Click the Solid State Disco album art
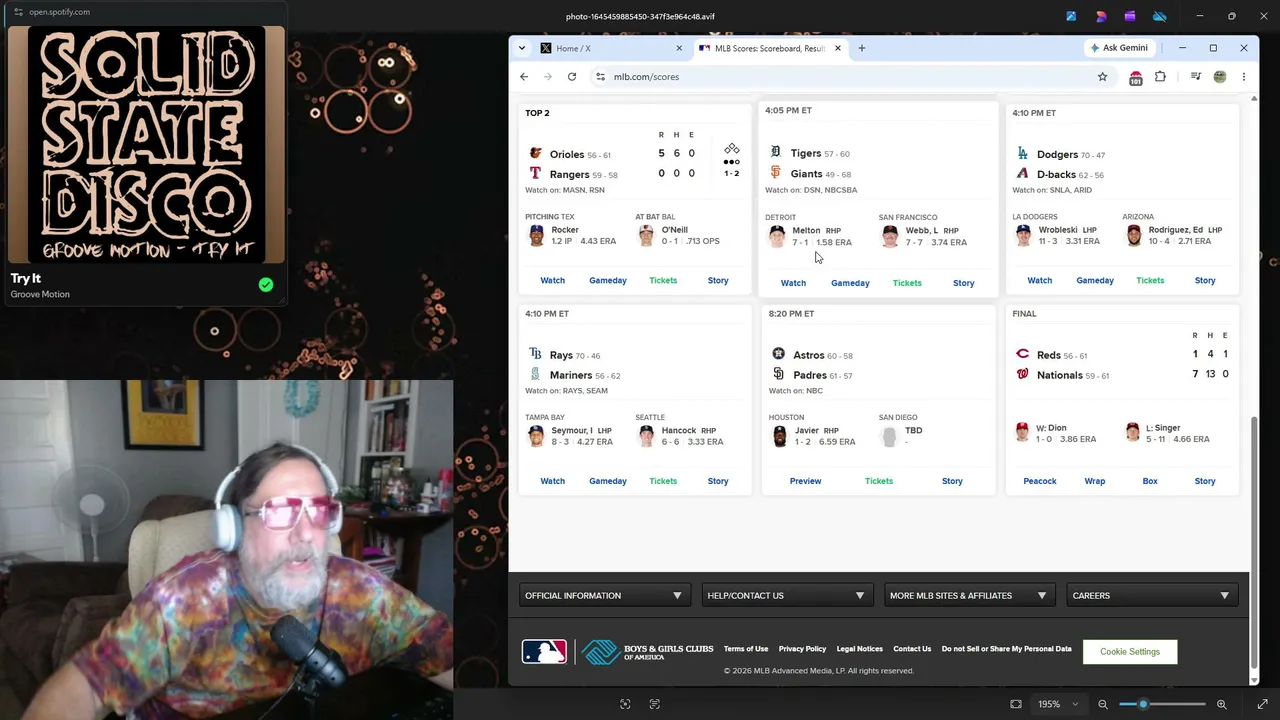Image resolution: width=1280 pixels, height=720 pixels. (x=146, y=145)
